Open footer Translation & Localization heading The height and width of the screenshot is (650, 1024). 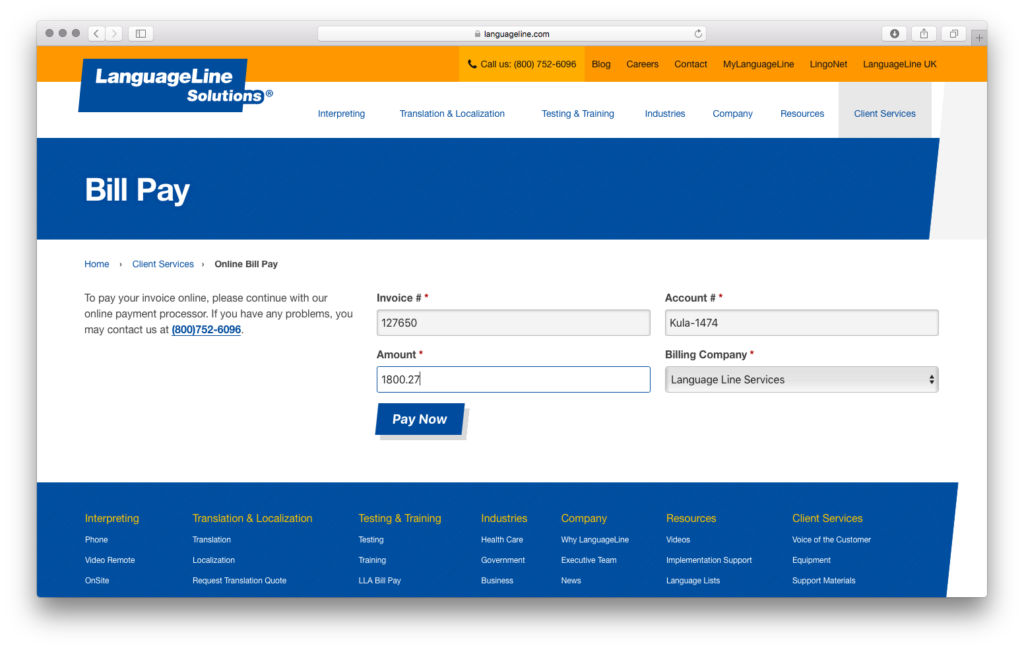point(252,518)
